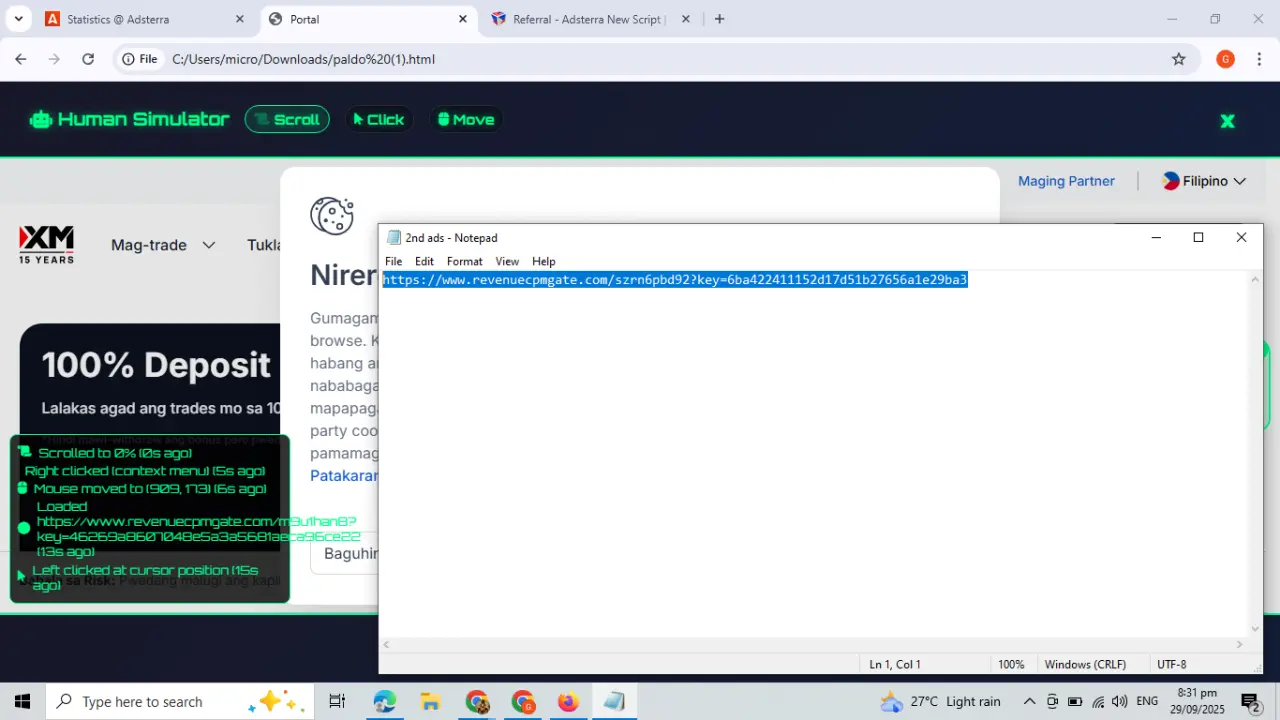
Task: Show hidden system tray icons
Action: point(1029,702)
